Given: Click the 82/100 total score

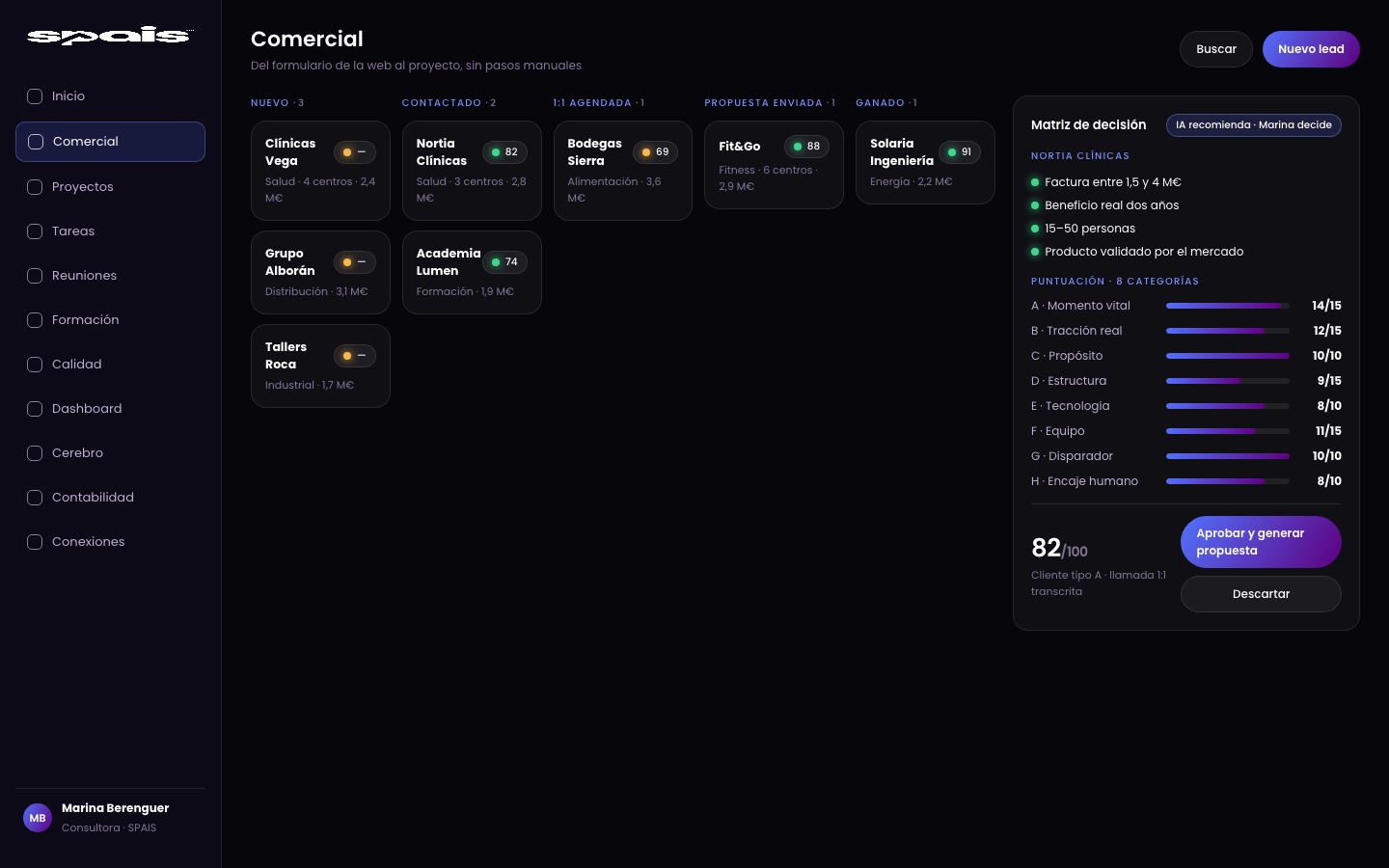Looking at the screenshot, I should tap(1059, 549).
